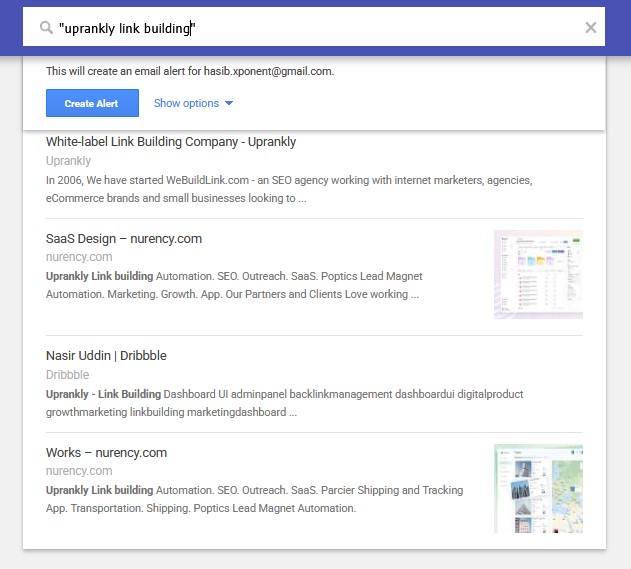Open the Works result map thumbnail

point(538,489)
